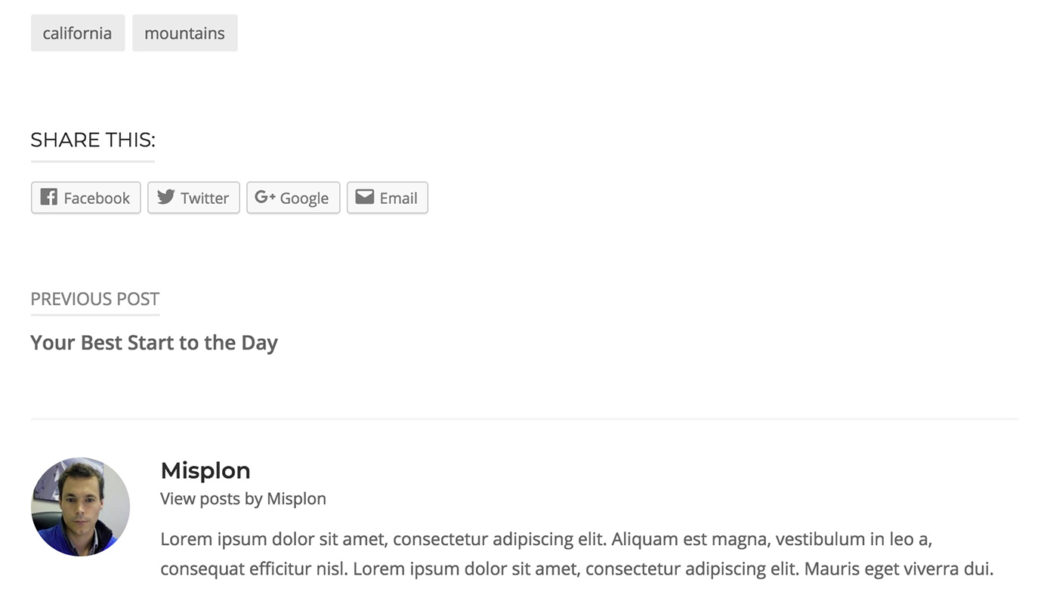The height and width of the screenshot is (604, 1050).
Task: Click the author avatar photo
Action: [x=80, y=507]
